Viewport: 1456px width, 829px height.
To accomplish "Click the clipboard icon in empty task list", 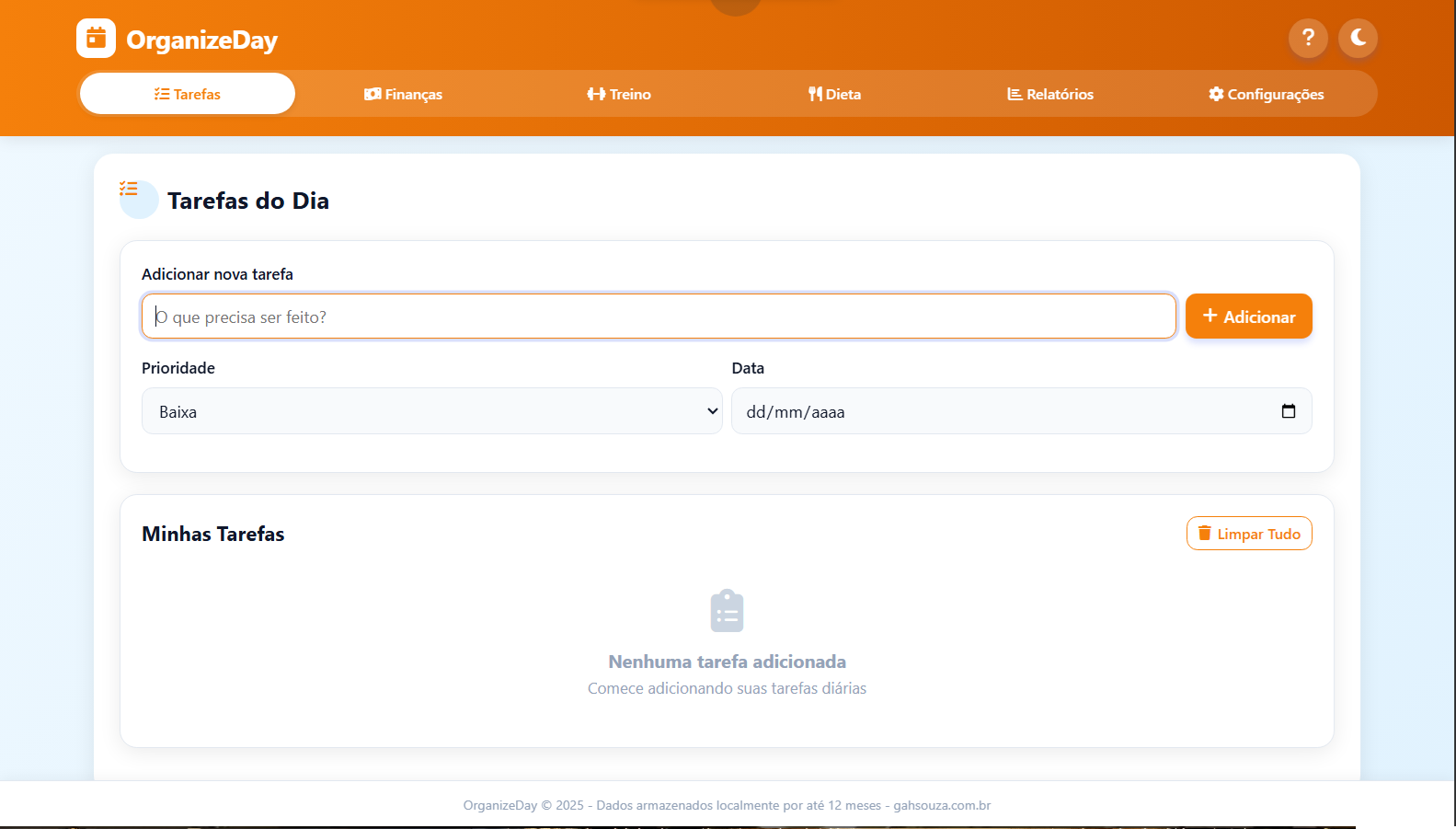I will pos(727,611).
